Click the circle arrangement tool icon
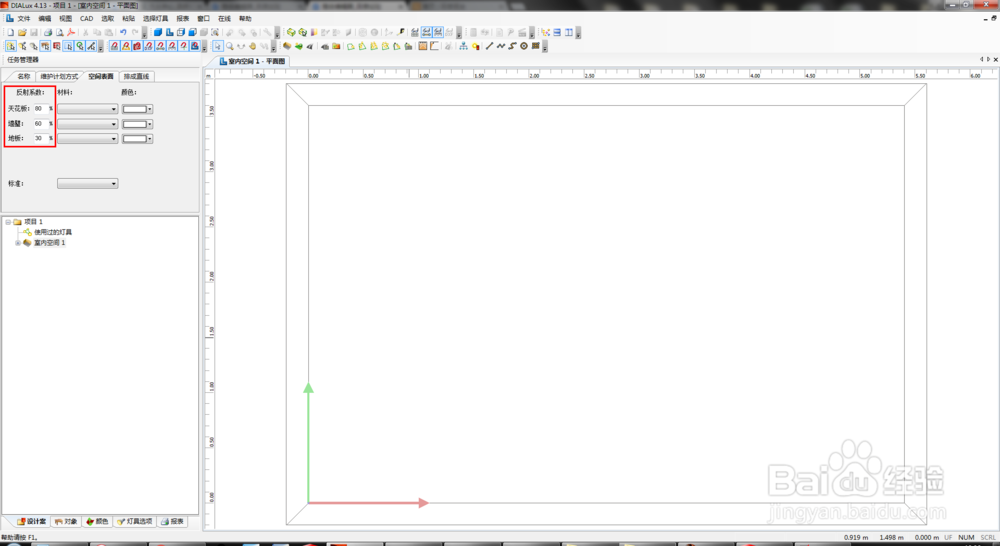 pos(524,46)
